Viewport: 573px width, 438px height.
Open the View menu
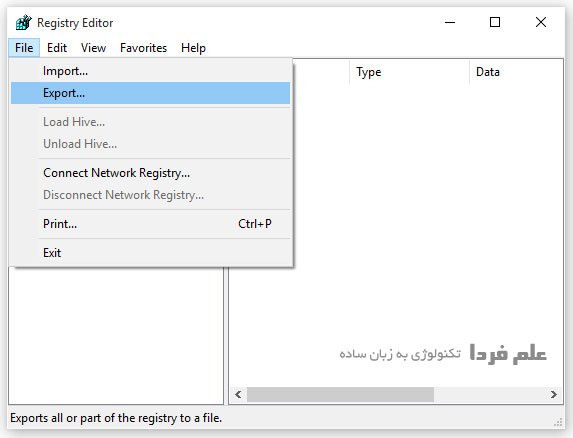coord(94,48)
